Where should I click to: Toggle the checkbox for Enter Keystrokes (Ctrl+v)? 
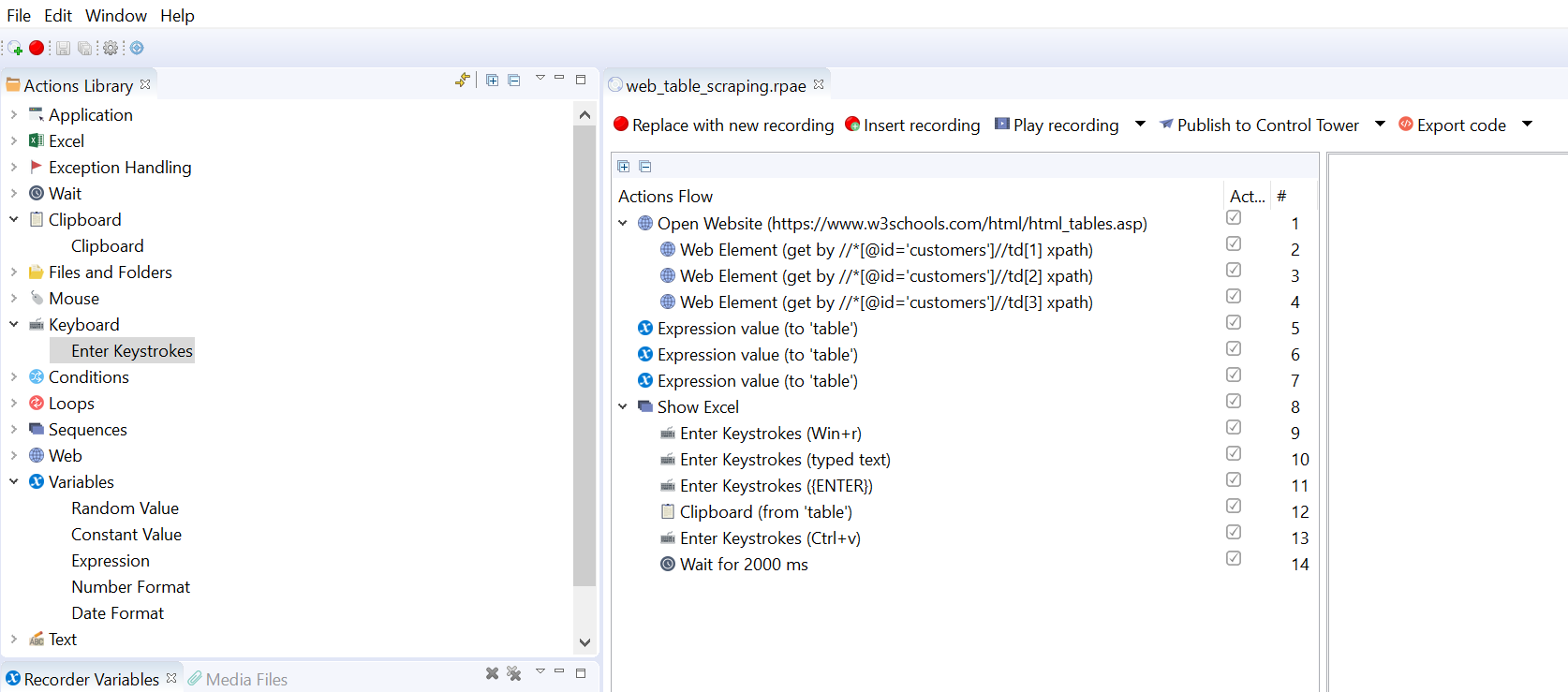tap(1234, 532)
